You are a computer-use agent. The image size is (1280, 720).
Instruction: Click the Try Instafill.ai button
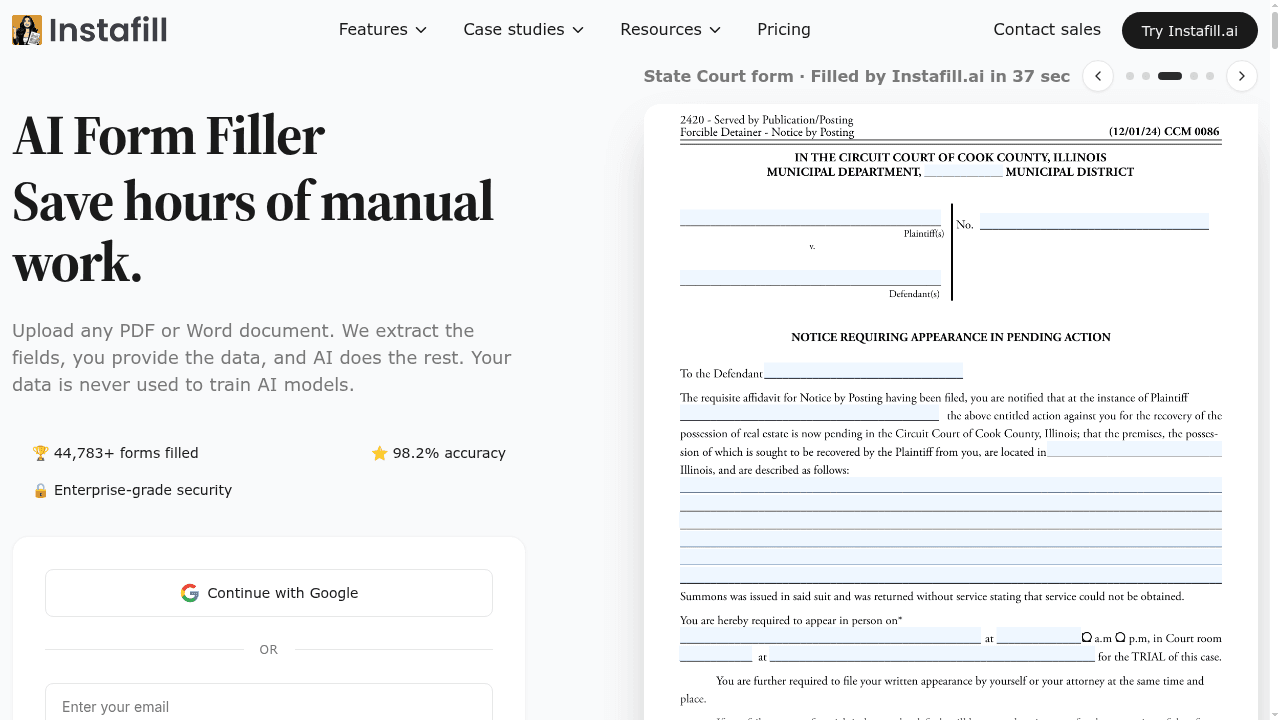tap(1190, 30)
